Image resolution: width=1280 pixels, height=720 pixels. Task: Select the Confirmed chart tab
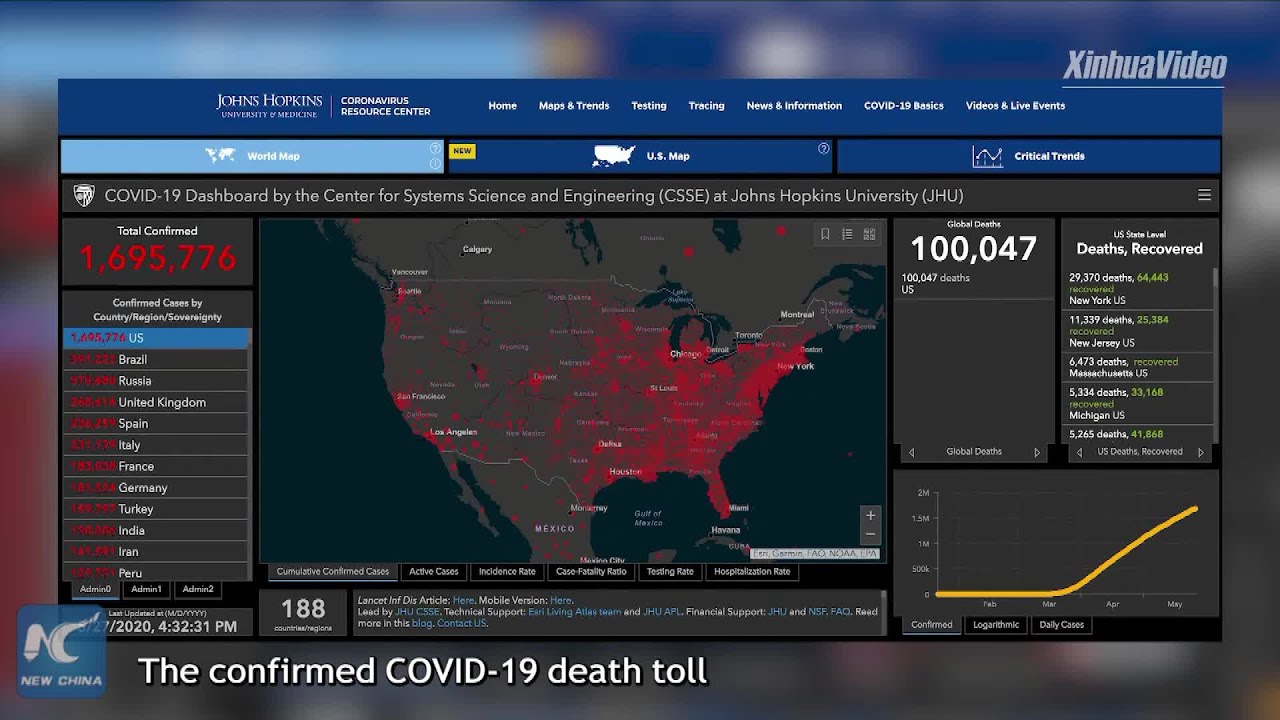point(932,625)
